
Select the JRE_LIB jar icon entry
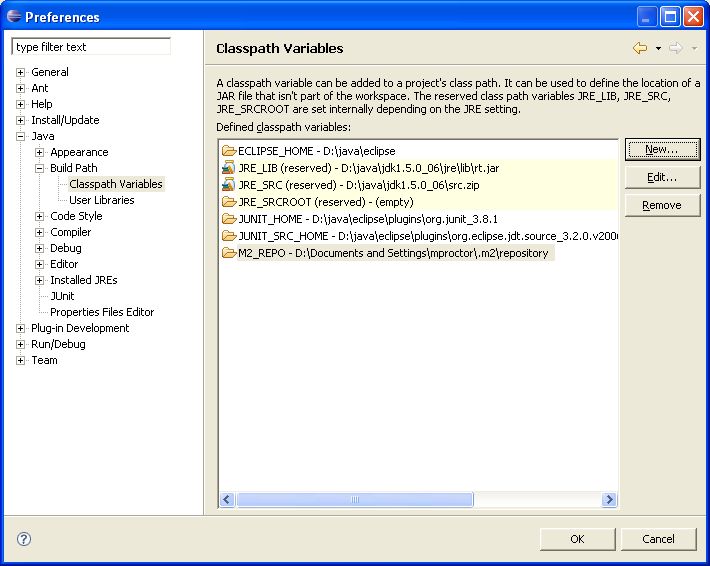(x=229, y=168)
